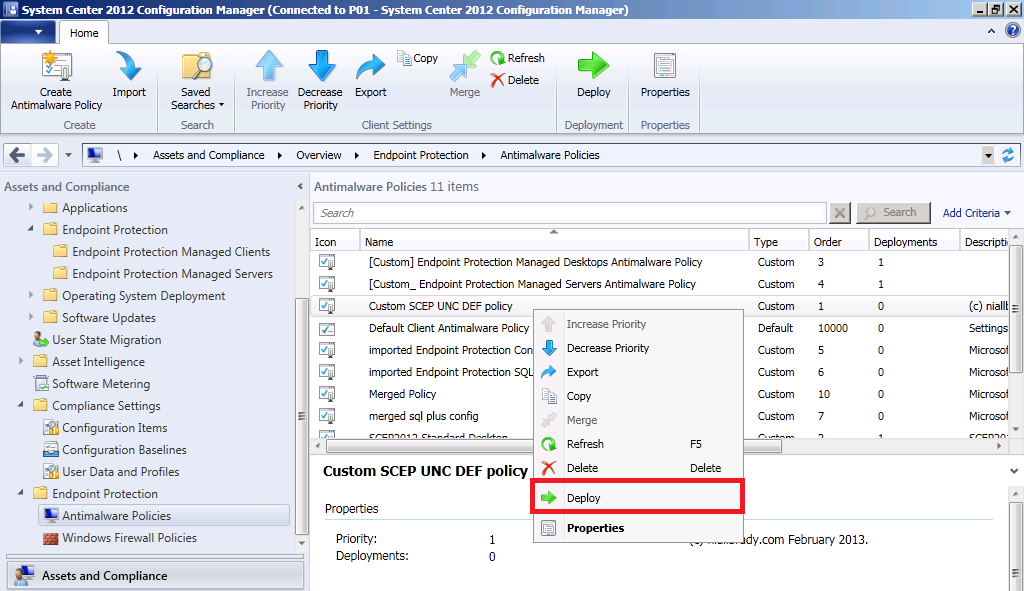Click Decrease Priority ribbon icon

[x=321, y=67]
